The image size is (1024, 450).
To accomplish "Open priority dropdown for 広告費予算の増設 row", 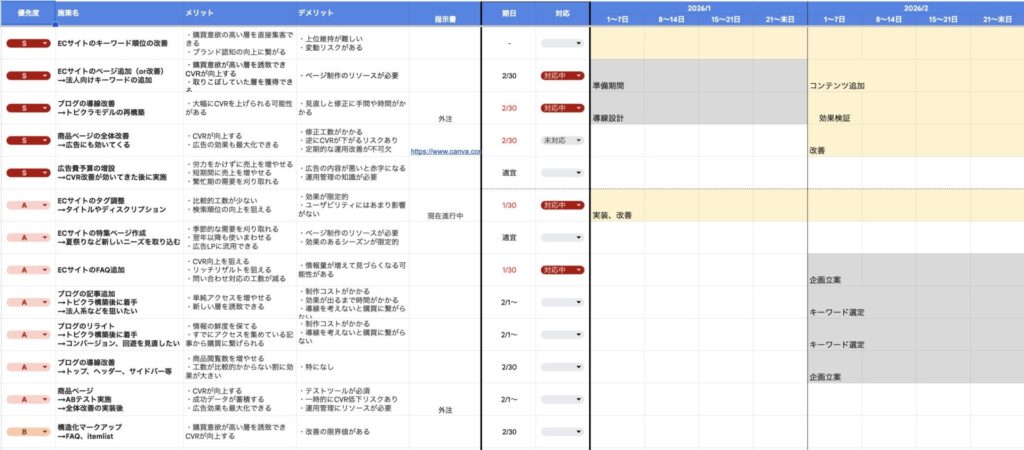I will click(45, 172).
